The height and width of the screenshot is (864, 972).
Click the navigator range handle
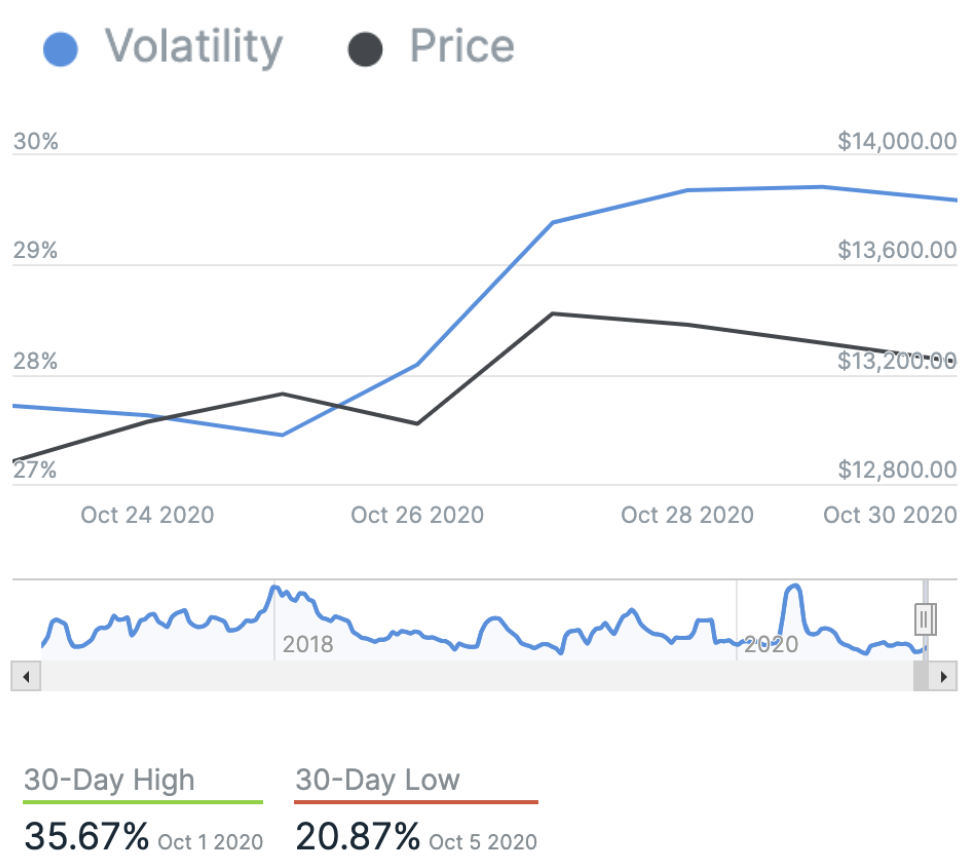tap(925, 620)
